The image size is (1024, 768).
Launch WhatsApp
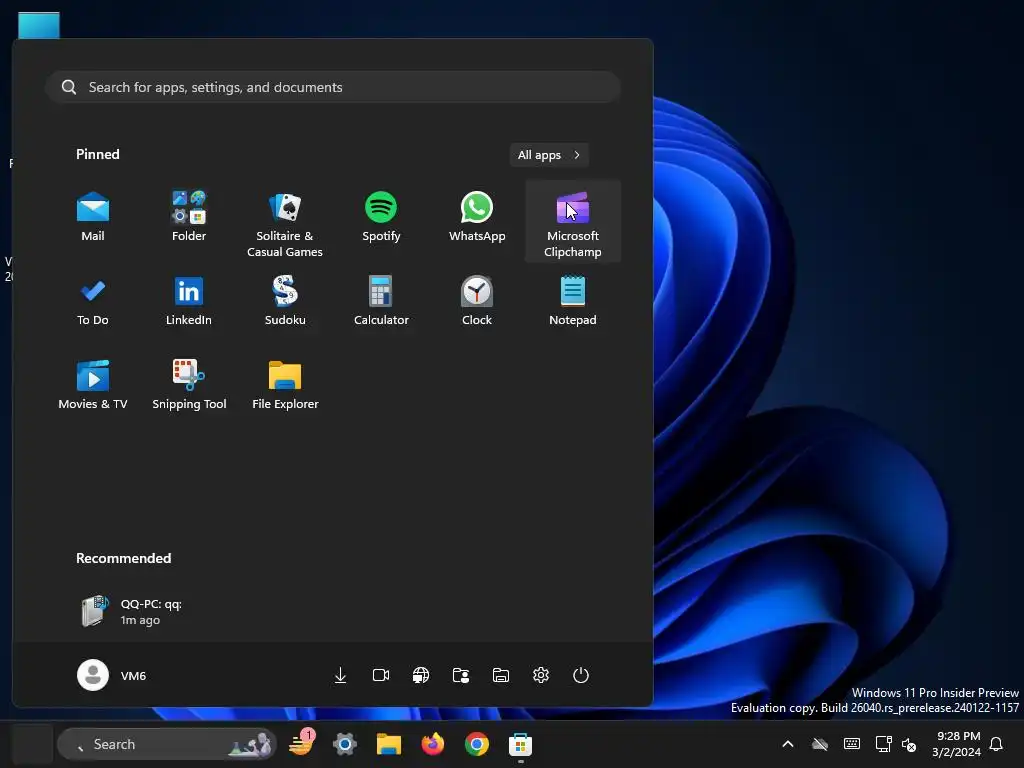tap(477, 218)
